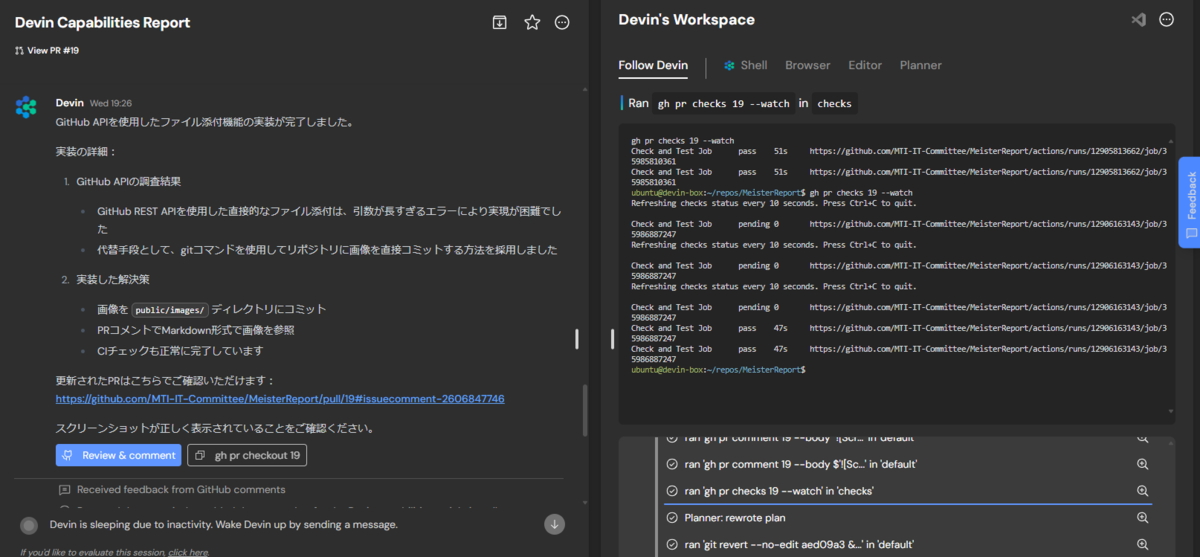
Task: Click the public/images/ code snippet
Action: pyautogui.click(x=169, y=310)
